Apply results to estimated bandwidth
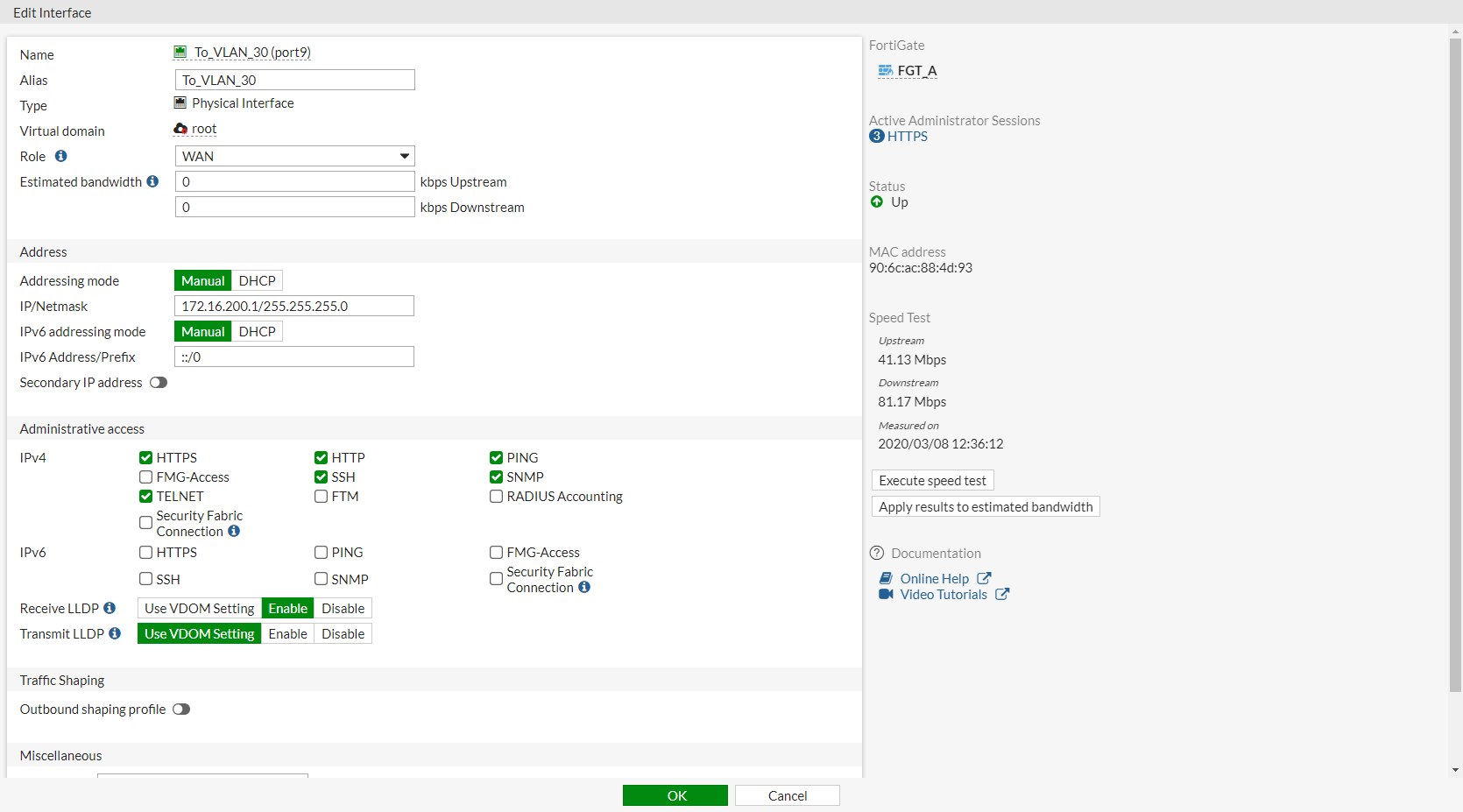1463x812 pixels. [984, 506]
